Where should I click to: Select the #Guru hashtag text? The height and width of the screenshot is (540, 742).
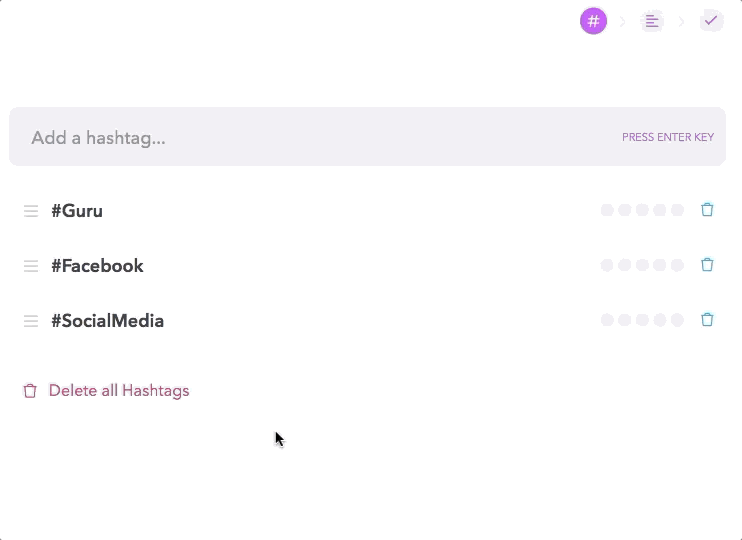[77, 211]
